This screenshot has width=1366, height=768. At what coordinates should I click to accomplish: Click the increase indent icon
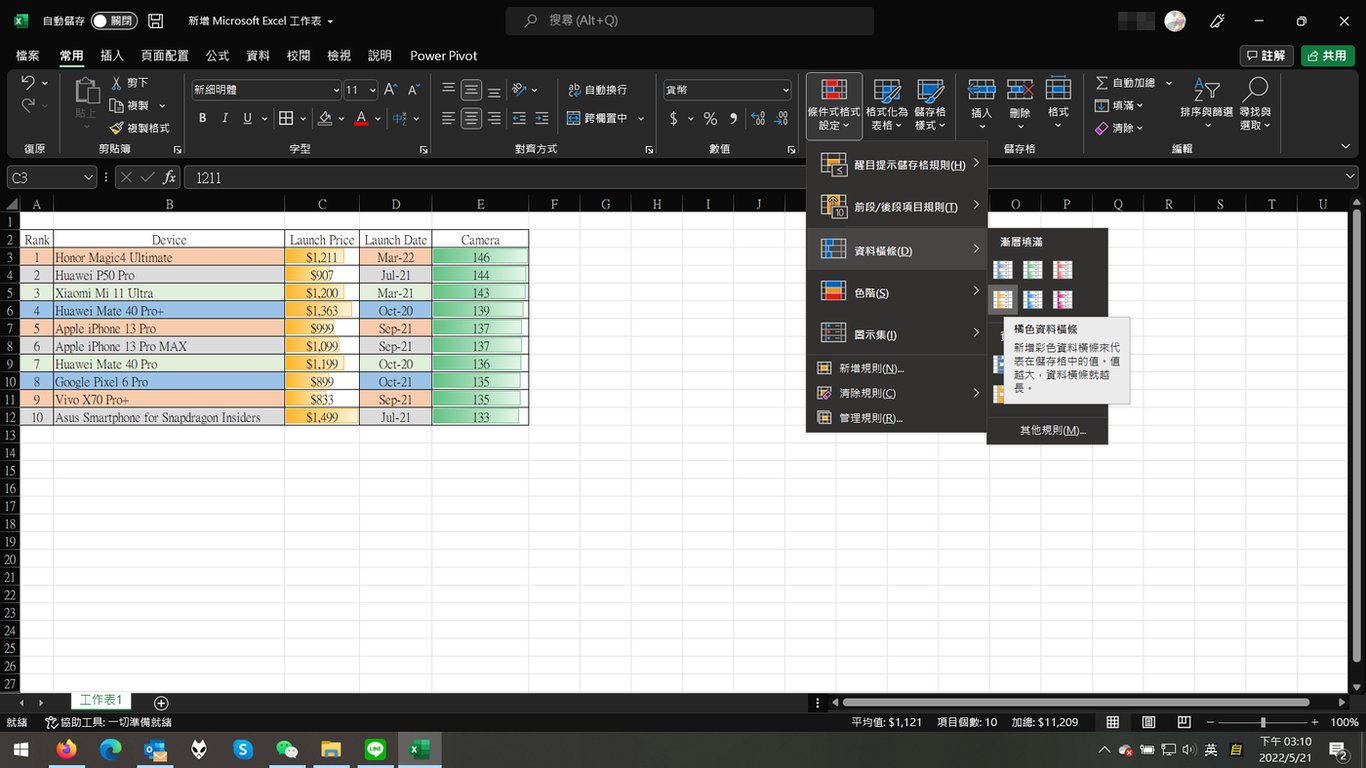click(541, 118)
